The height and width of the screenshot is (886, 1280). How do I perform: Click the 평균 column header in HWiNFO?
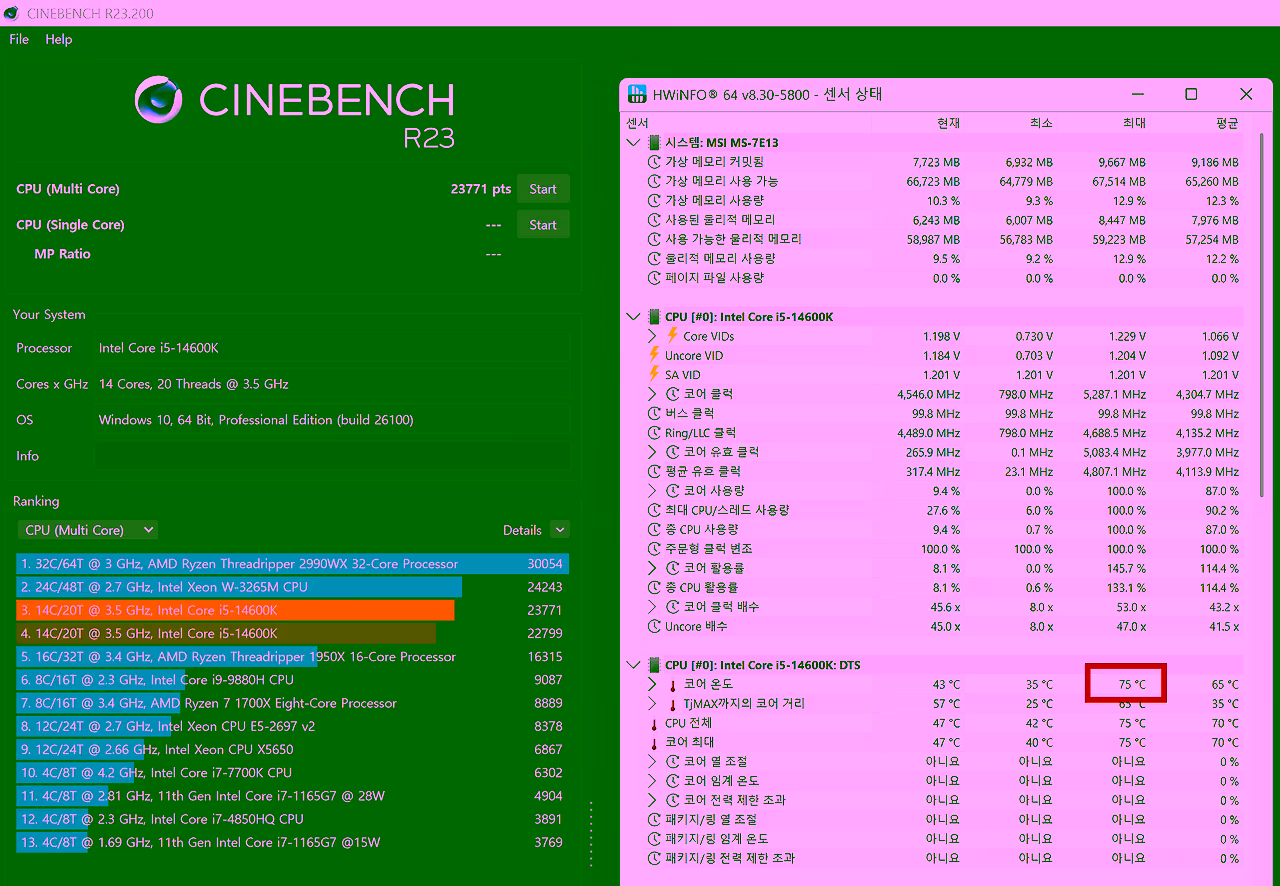[x=1227, y=123]
